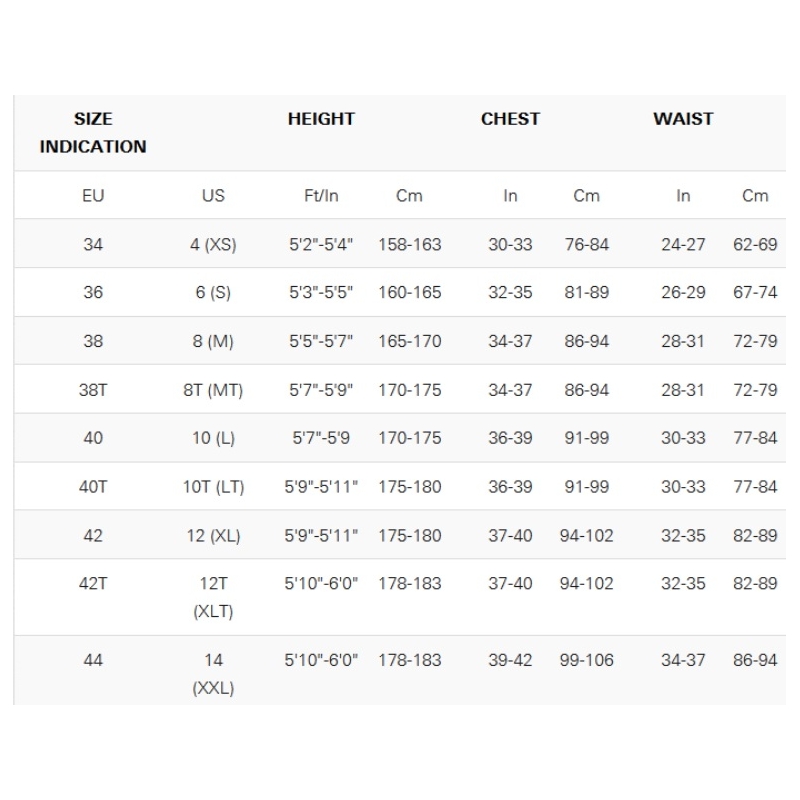Select the US sub-header cell
800x800 pixels.
coord(213,196)
